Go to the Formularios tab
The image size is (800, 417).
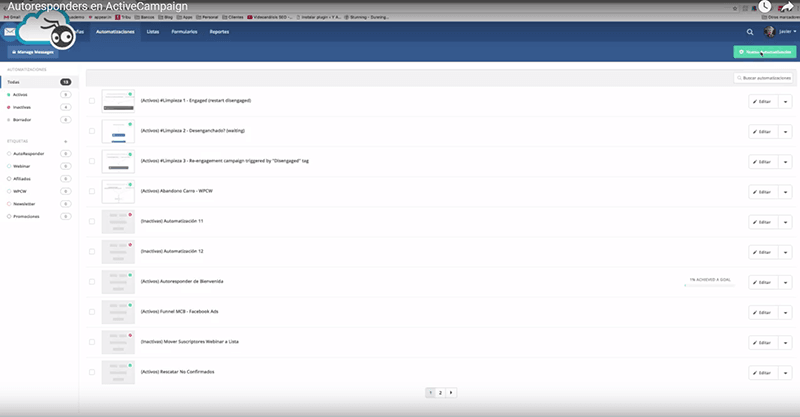tap(184, 32)
